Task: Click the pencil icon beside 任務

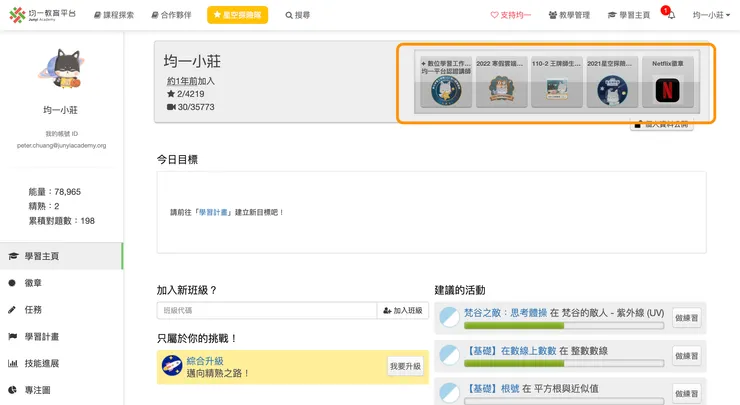Action: [x=12, y=310]
